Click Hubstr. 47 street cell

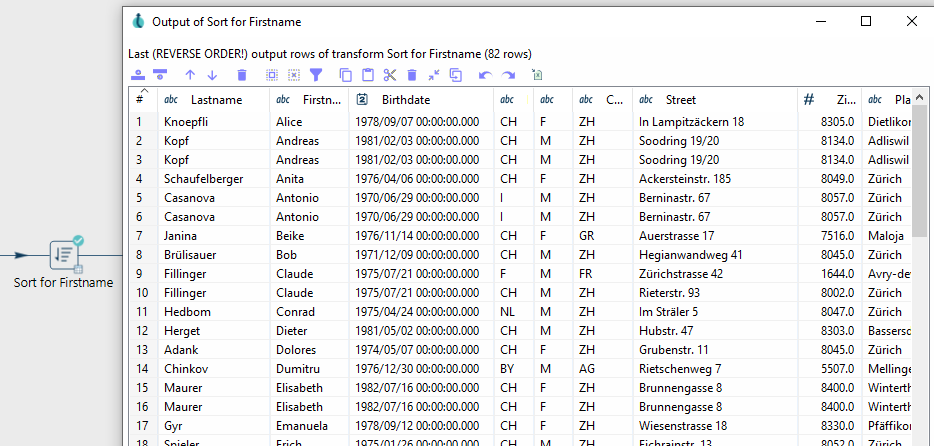click(715, 330)
